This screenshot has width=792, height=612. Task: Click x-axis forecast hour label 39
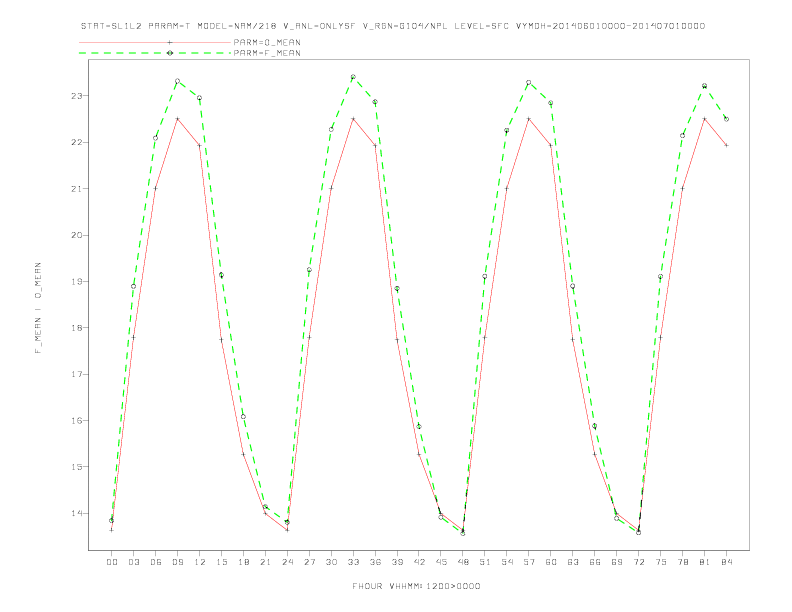click(397, 562)
